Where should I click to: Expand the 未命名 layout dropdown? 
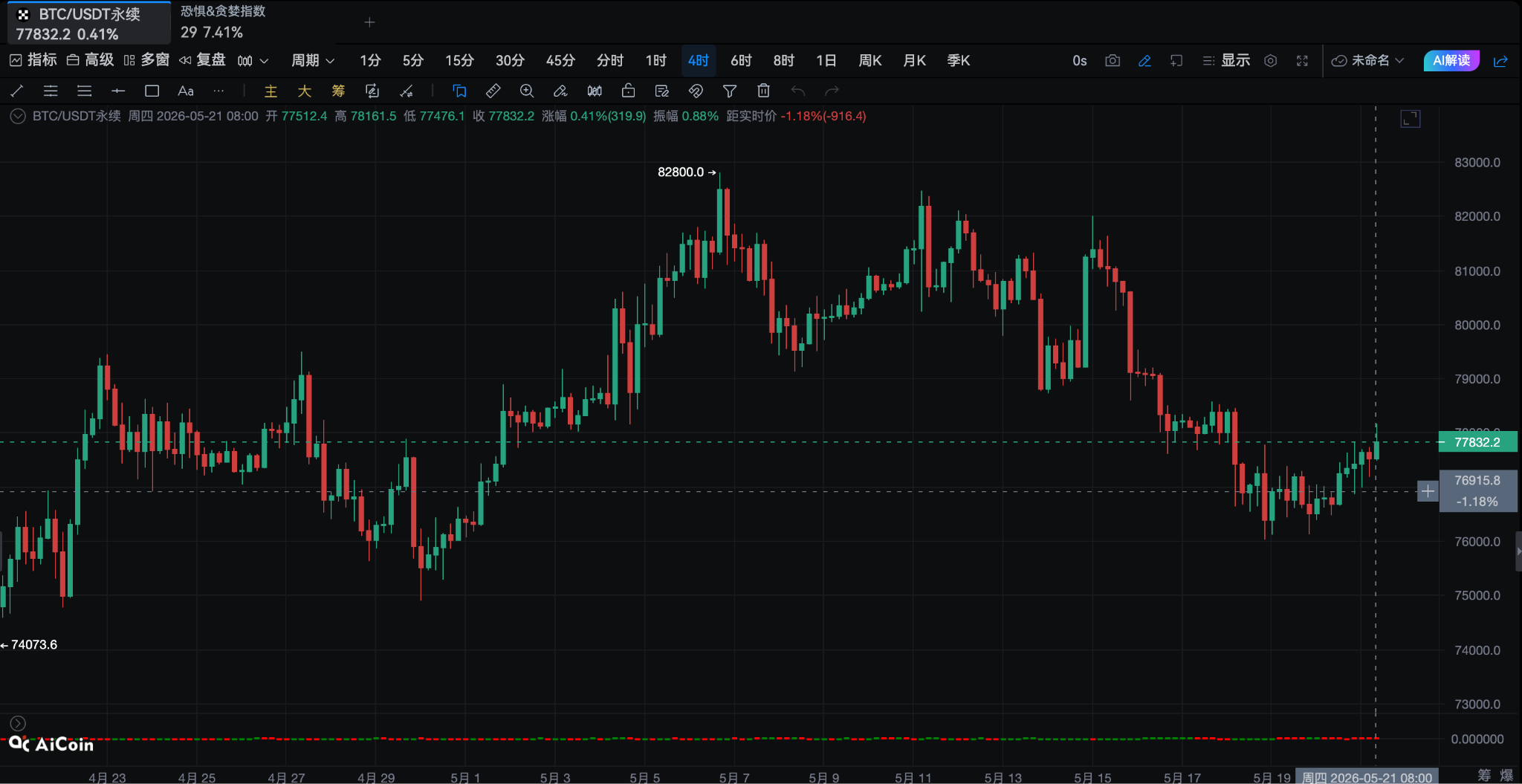point(1367,60)
